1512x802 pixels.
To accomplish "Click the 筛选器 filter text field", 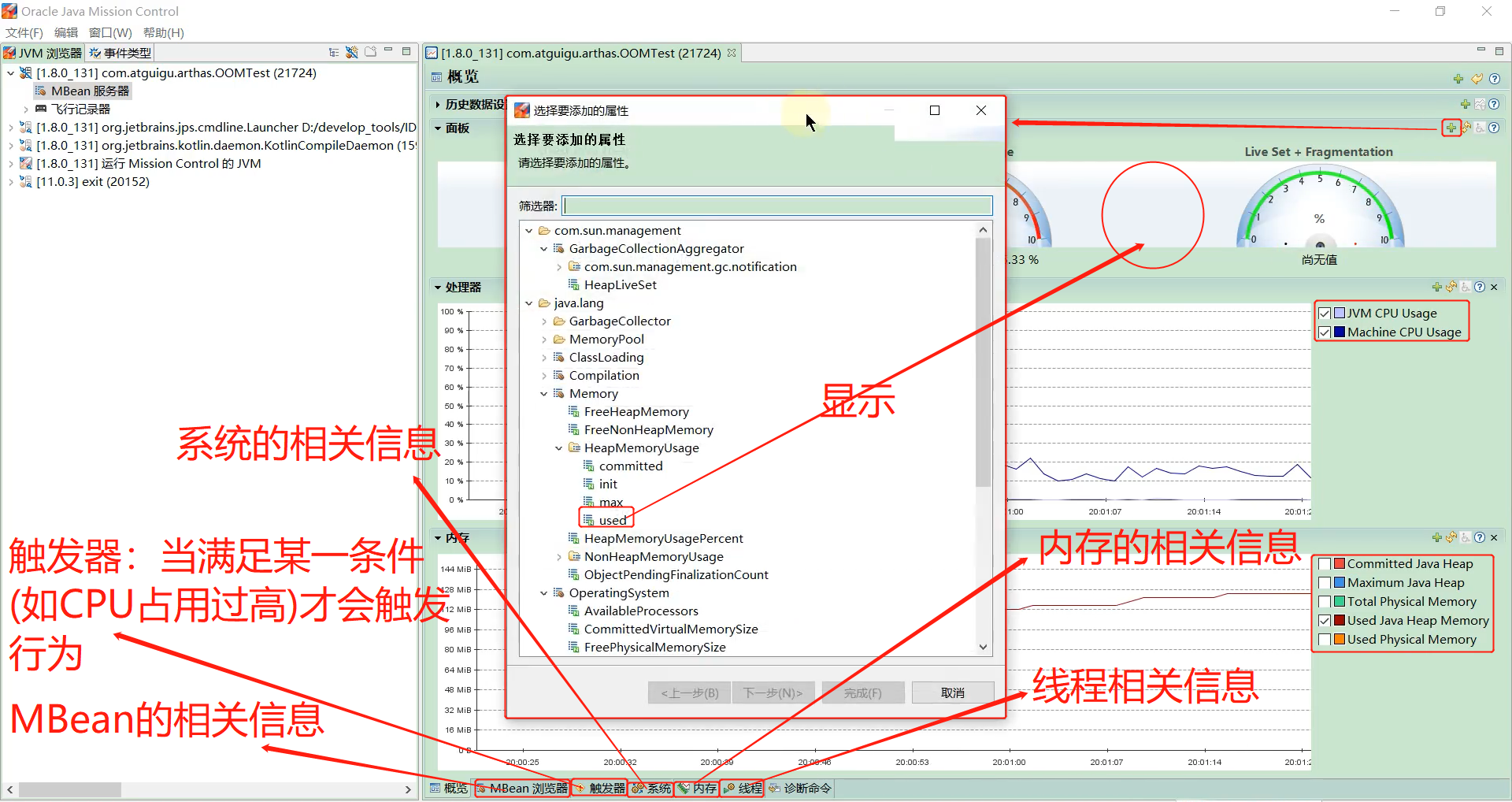I will pos(777,206).
